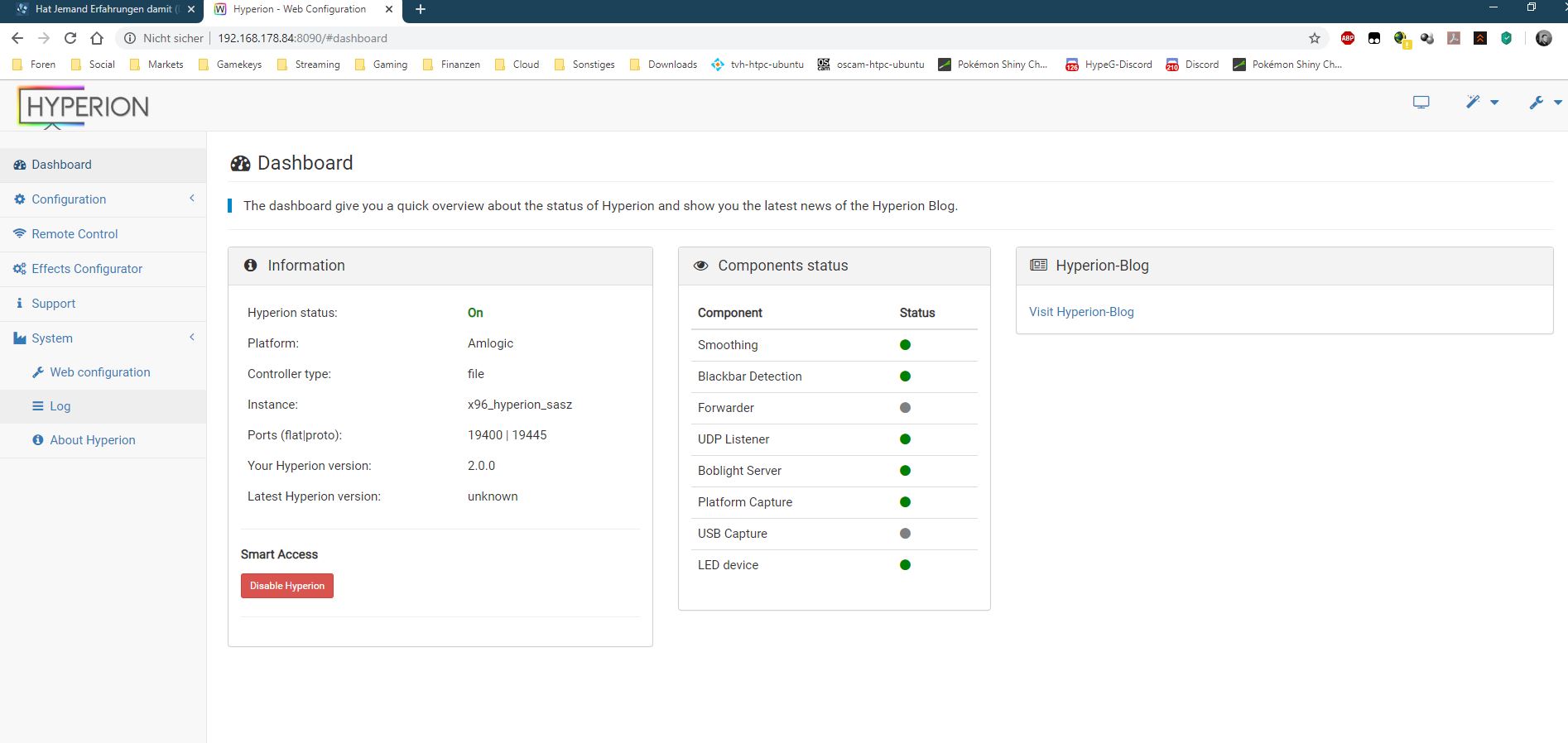Click the address bar URL

pos(303,38)
